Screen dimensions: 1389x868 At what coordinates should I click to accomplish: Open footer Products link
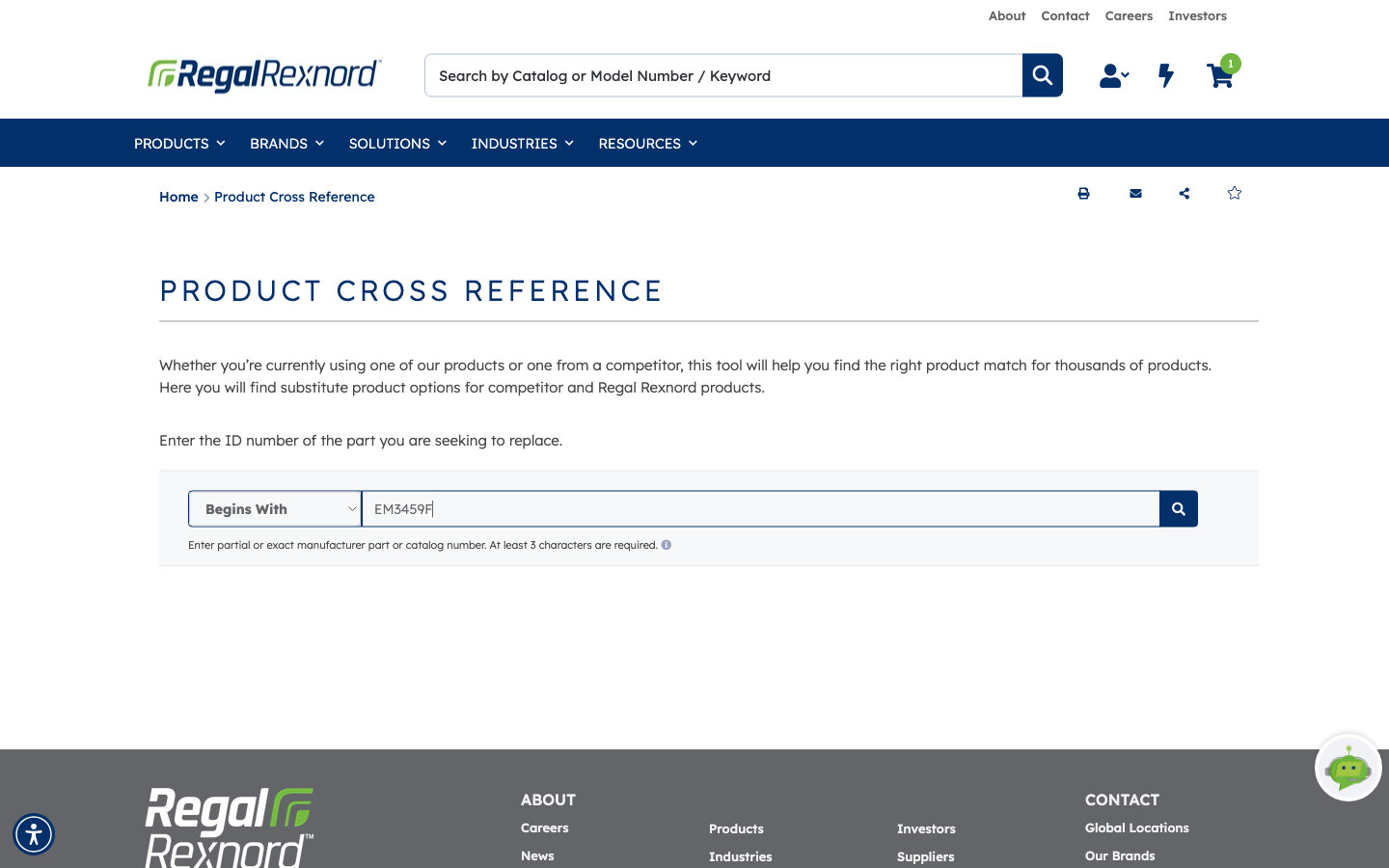(736, 828)
